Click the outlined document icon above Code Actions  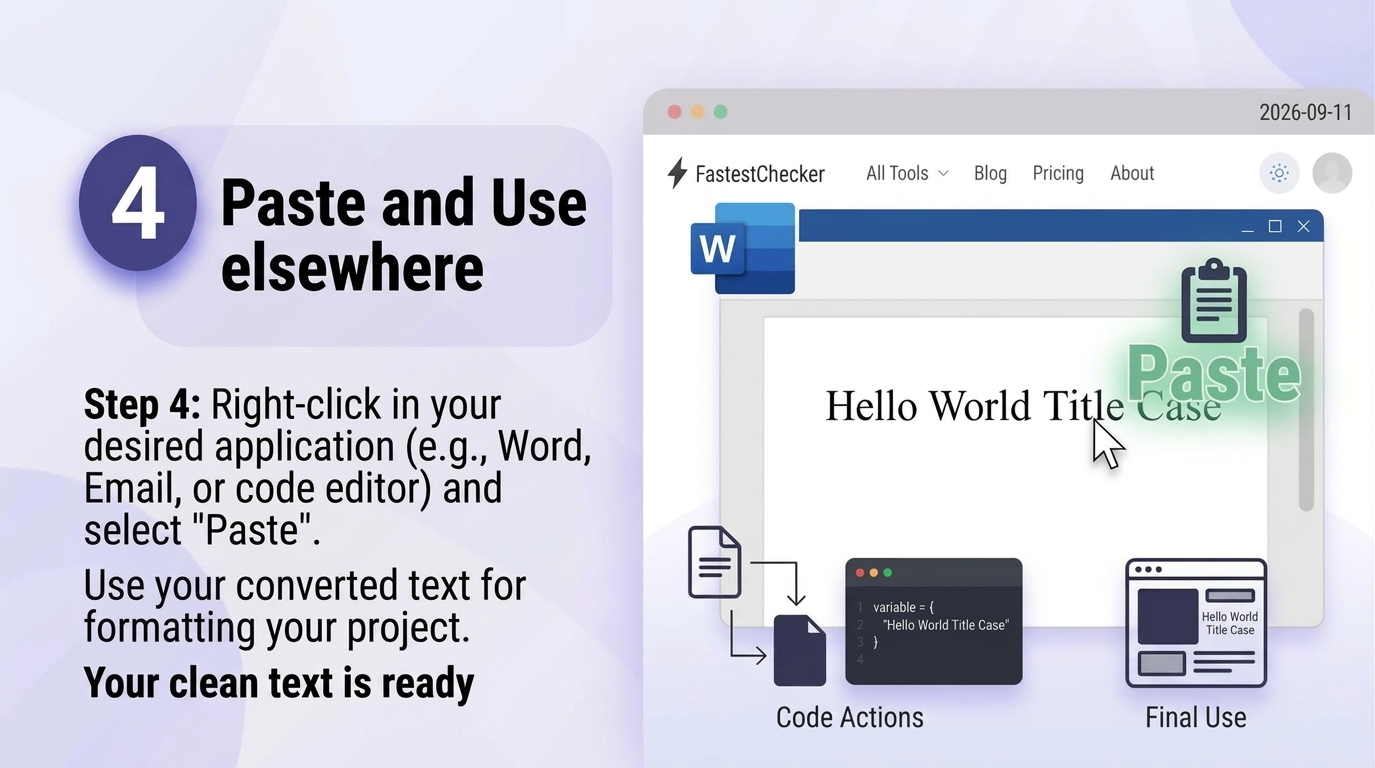pyautogui.click(x=715, y=562)
